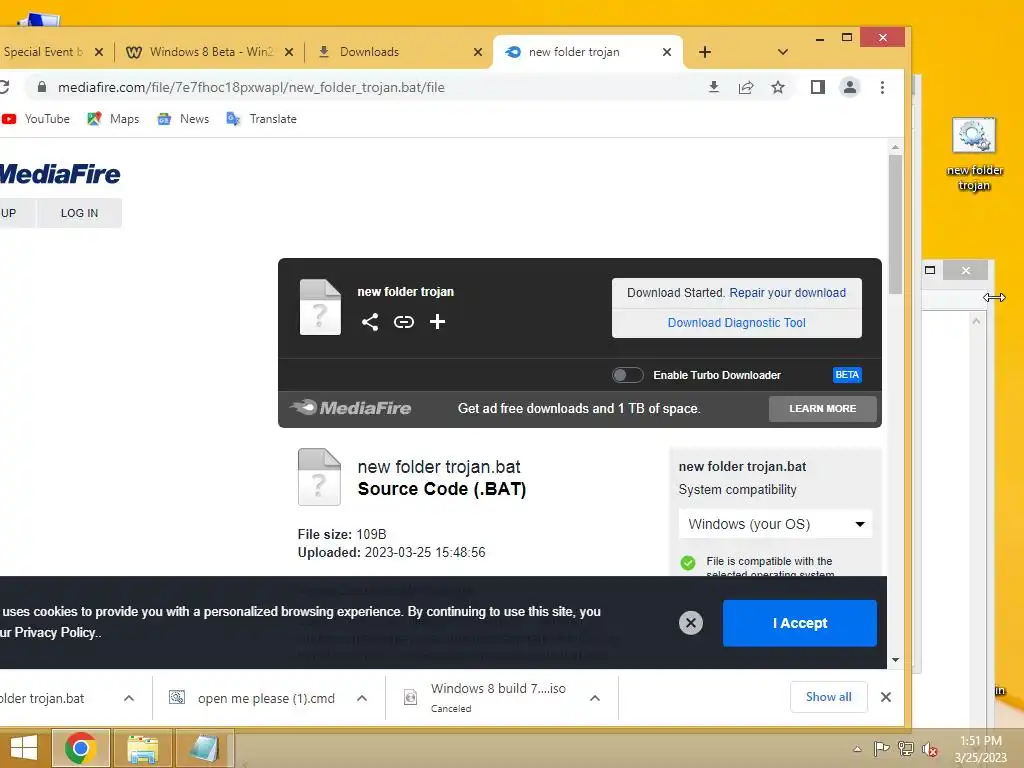1024x768 pixels.
Task: Switch to the Special Event tab
Action: pos(43,52)
